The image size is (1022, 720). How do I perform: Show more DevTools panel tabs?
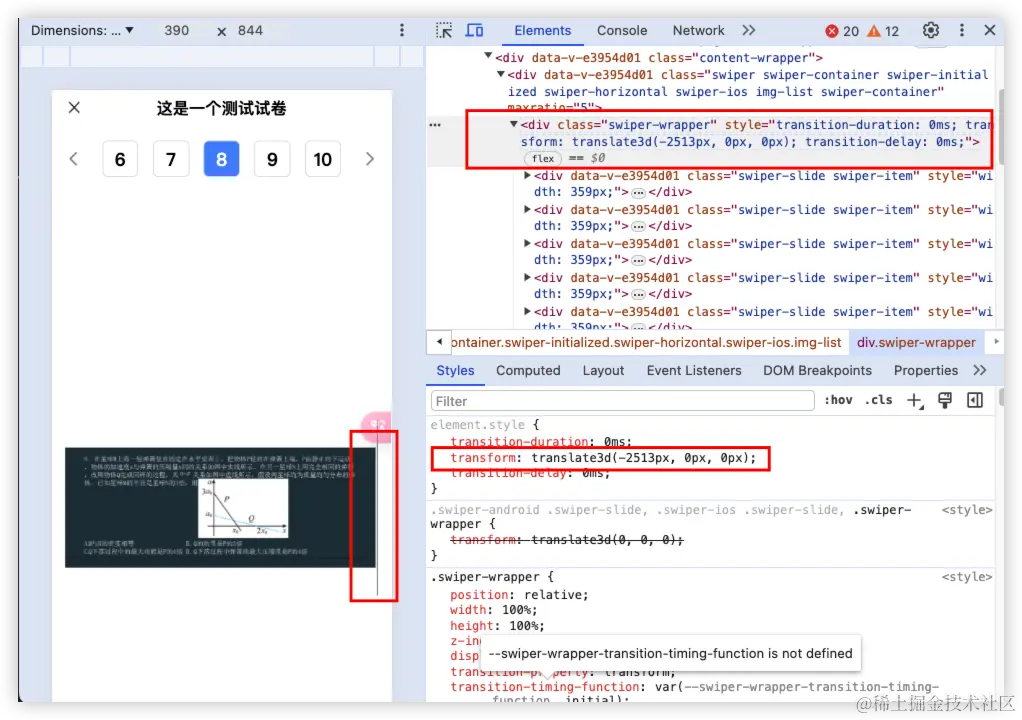coord(748,31)
